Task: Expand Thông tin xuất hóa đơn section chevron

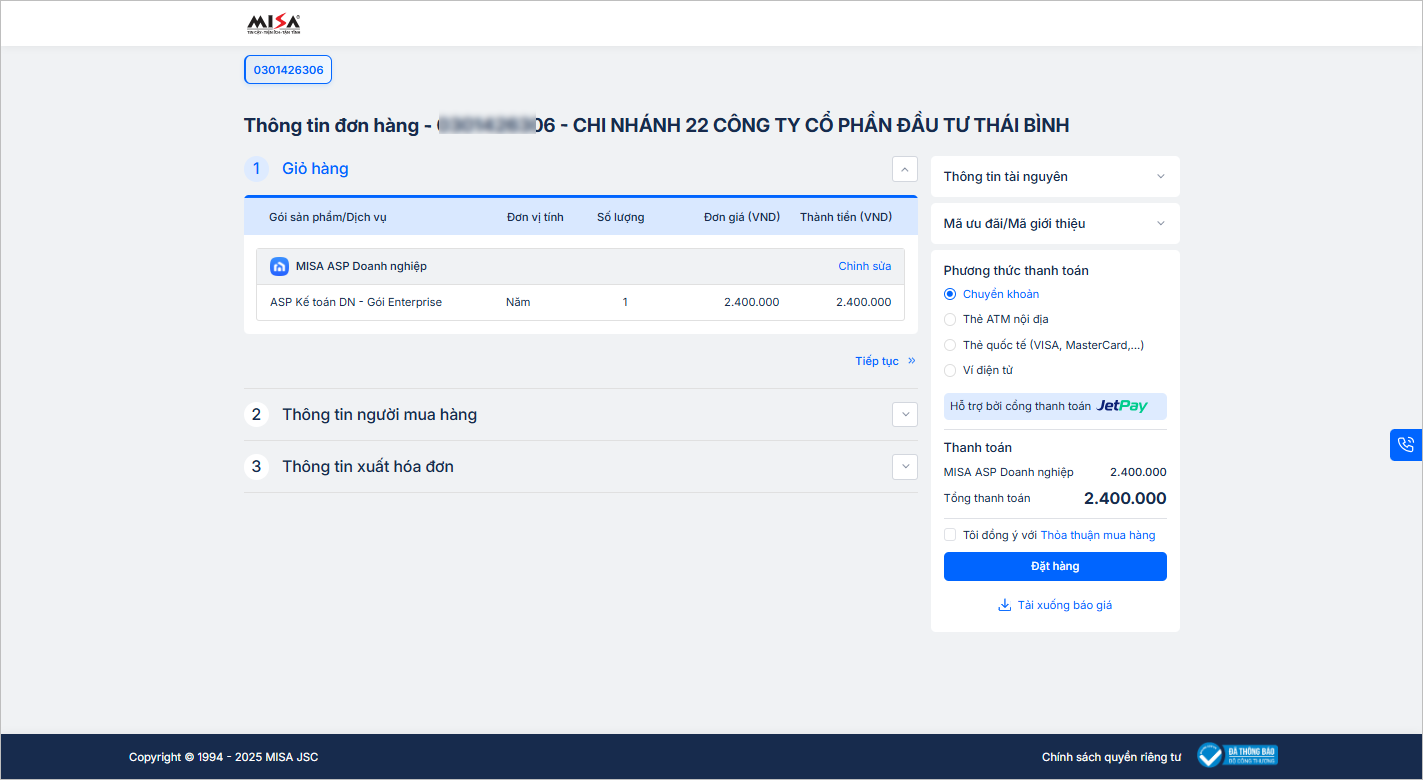Action: [x=904, y=466]
